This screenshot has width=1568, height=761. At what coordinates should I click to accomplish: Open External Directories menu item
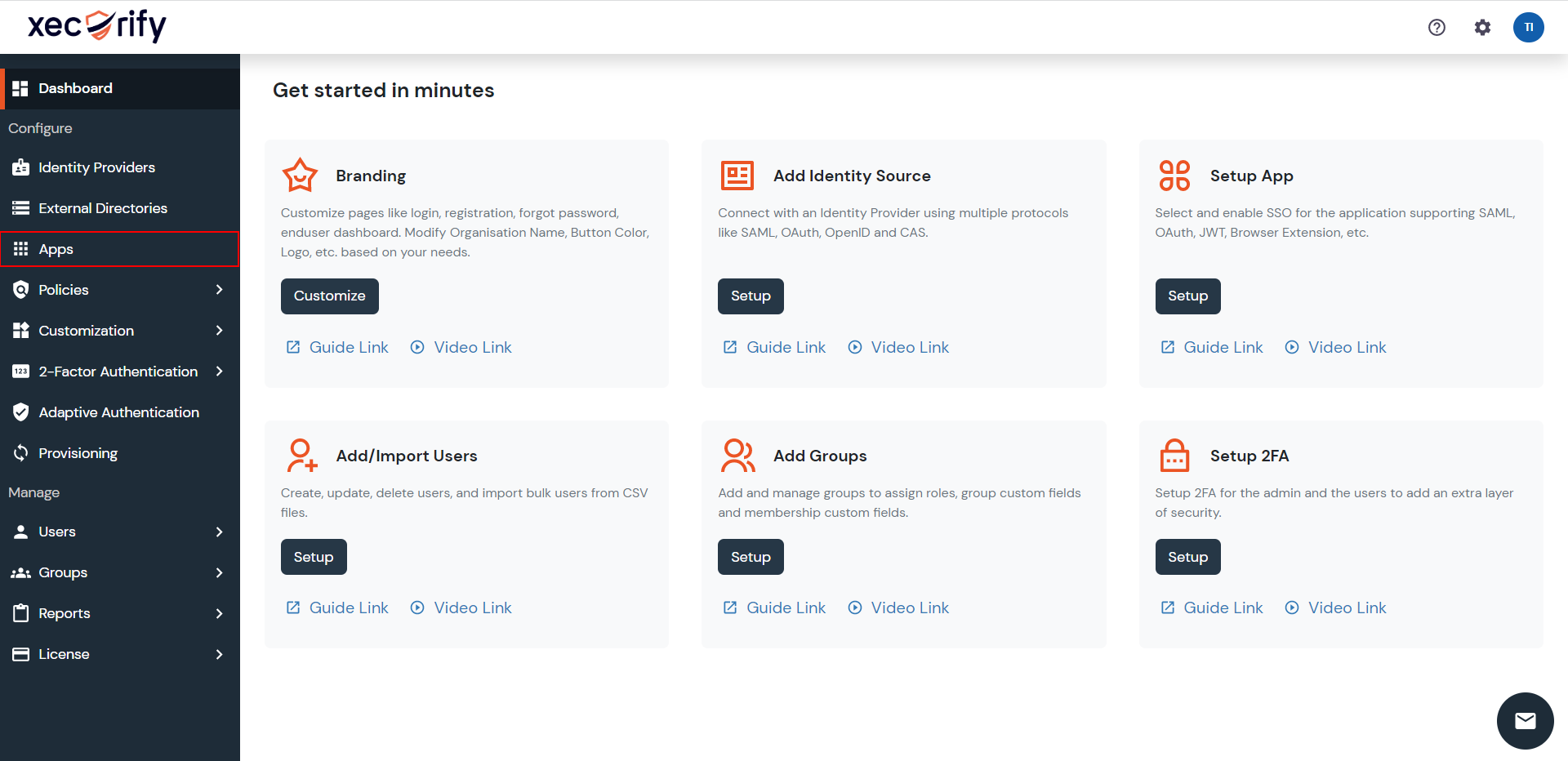tap(120, 208)
